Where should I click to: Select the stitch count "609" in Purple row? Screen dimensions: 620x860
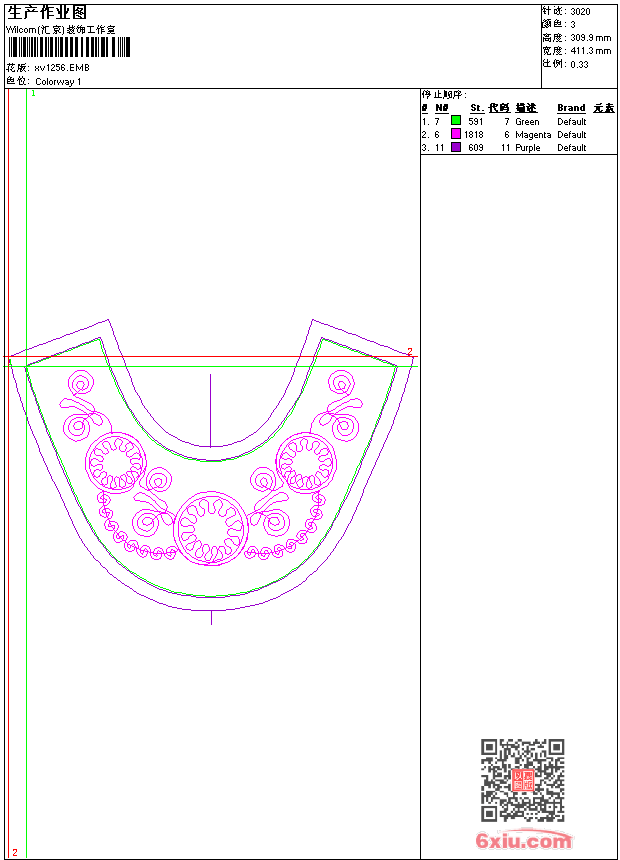coord(476,148)
